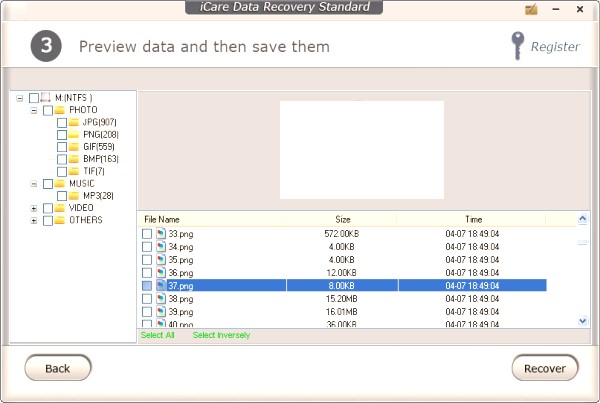
Task: Click the 16.01MB size cell
Action: (x=342, y=312)
